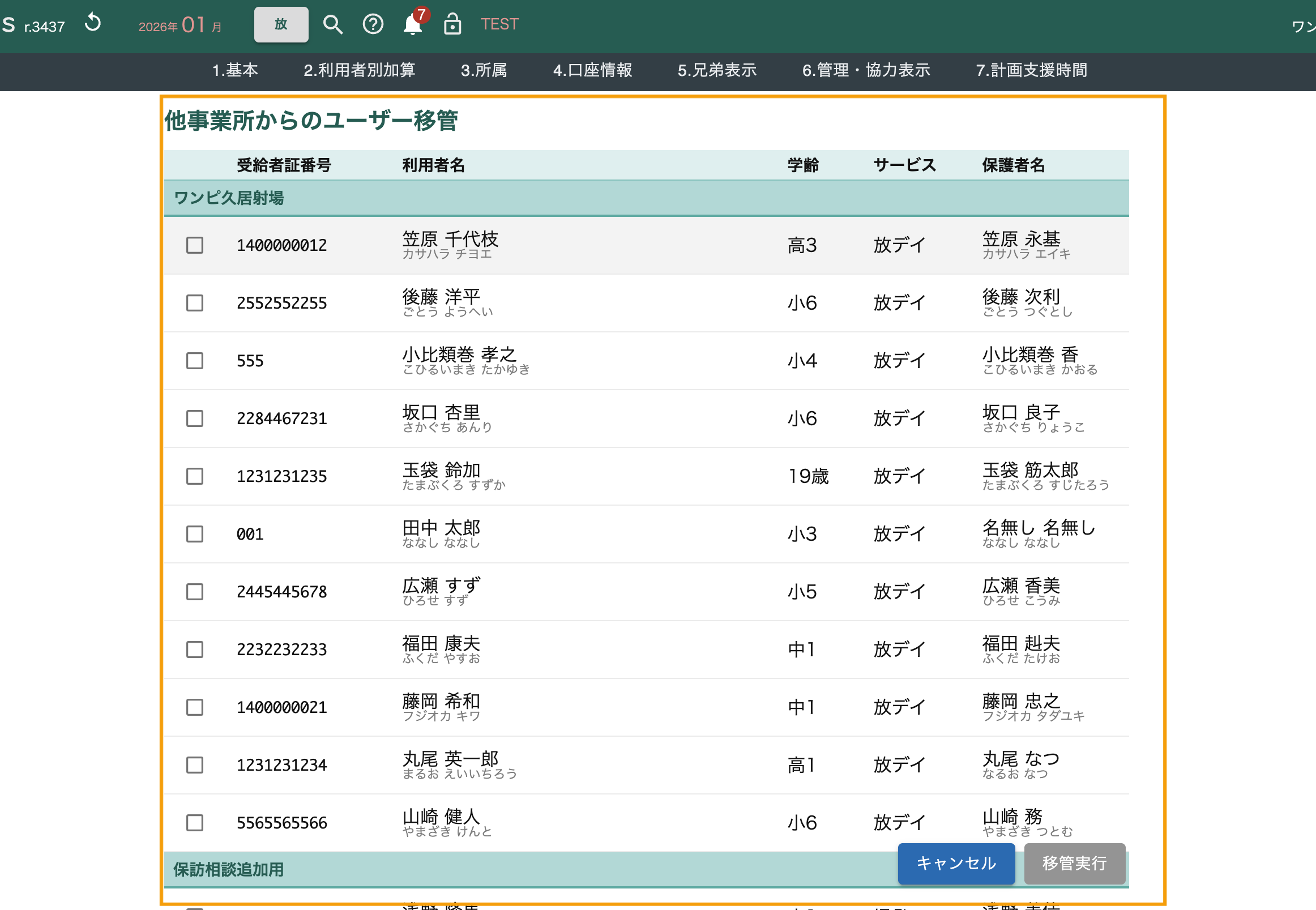Click the lock icon in header

452,24
